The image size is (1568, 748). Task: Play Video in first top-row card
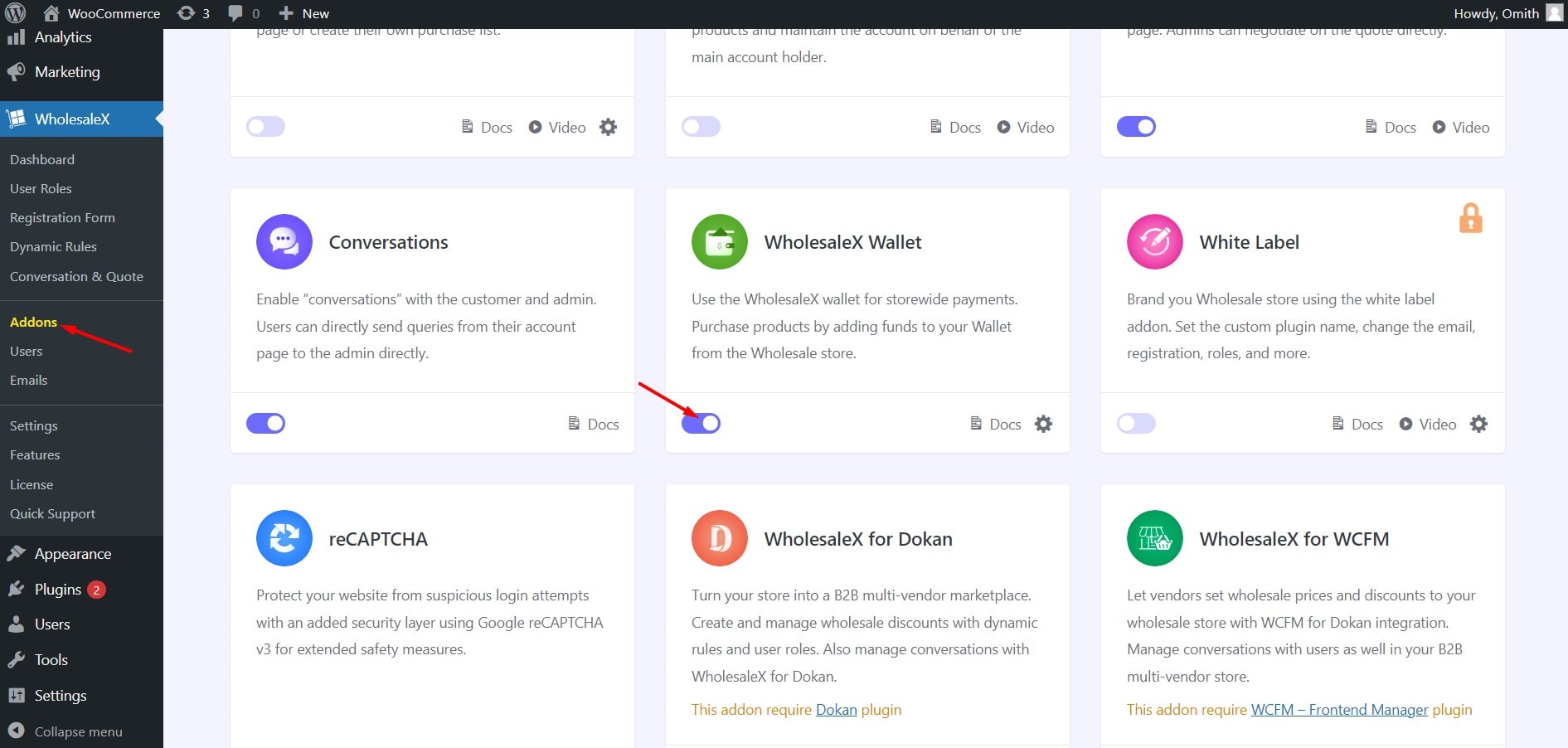pyautogui.click(x=557, y=127)
